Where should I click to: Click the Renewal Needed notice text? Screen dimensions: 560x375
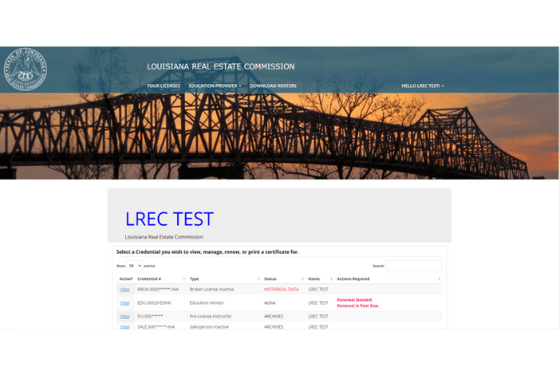(x=355, y=300)
